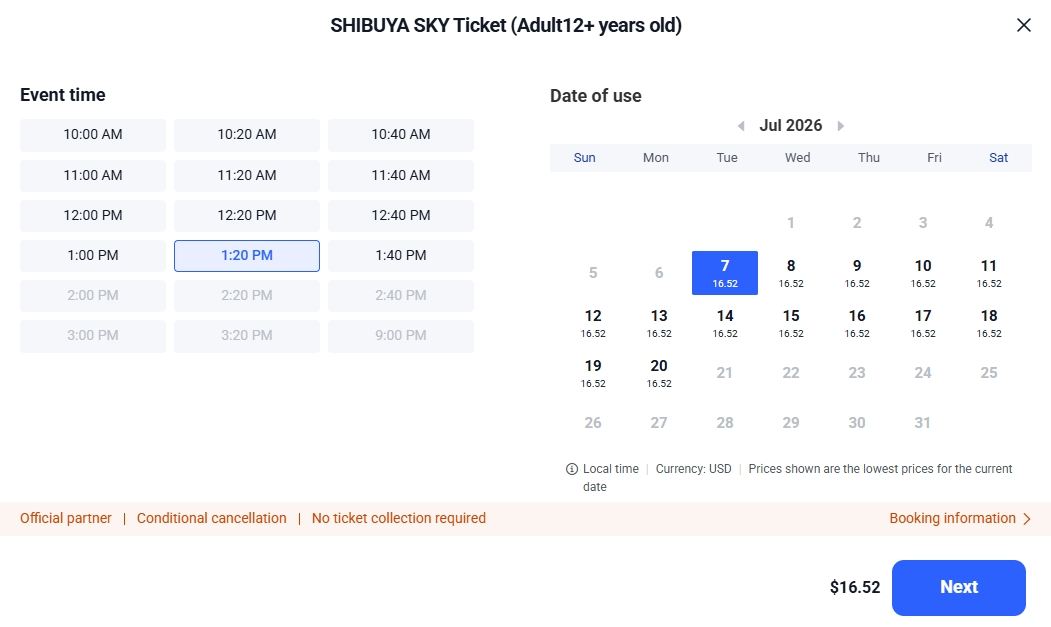Viewport: 1051px width, 627px height.
Task: Click the $16.52 total price
Action: (855, 587)
